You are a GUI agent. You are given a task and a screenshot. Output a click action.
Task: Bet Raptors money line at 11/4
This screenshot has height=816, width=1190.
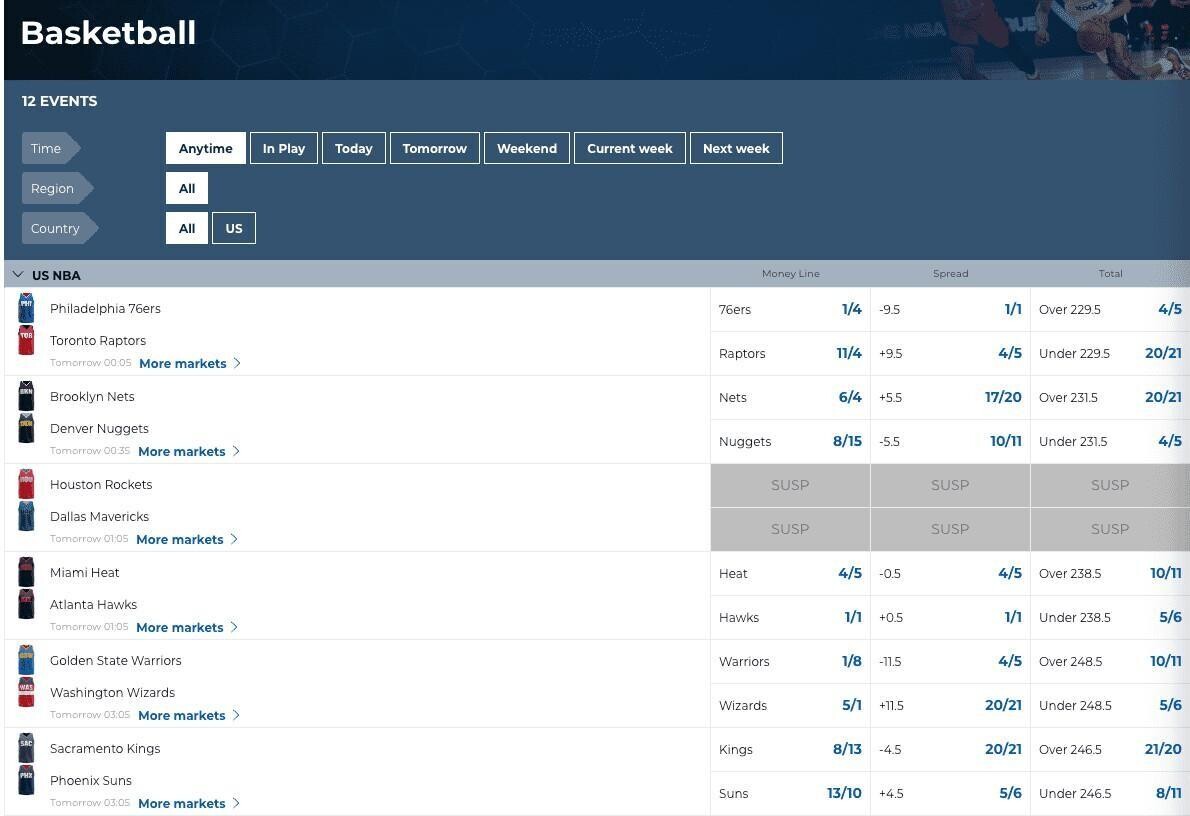(790, 354)
